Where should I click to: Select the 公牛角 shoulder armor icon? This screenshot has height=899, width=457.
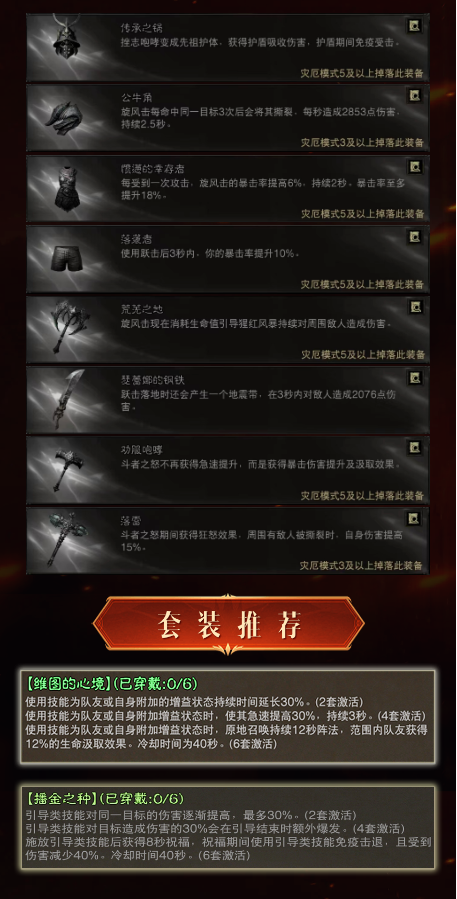(65, 115)
